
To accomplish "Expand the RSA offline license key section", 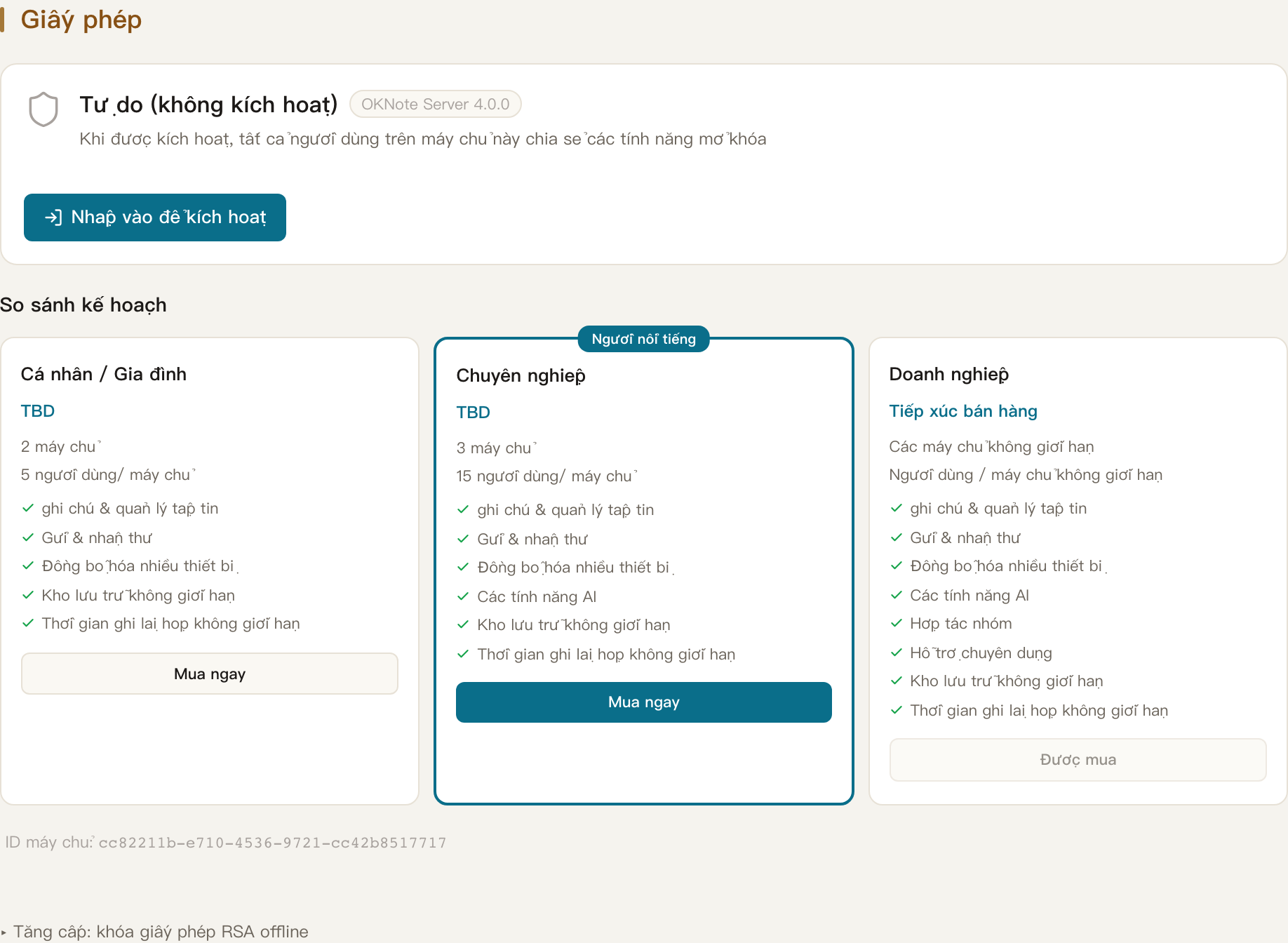I will coord(155,932).
